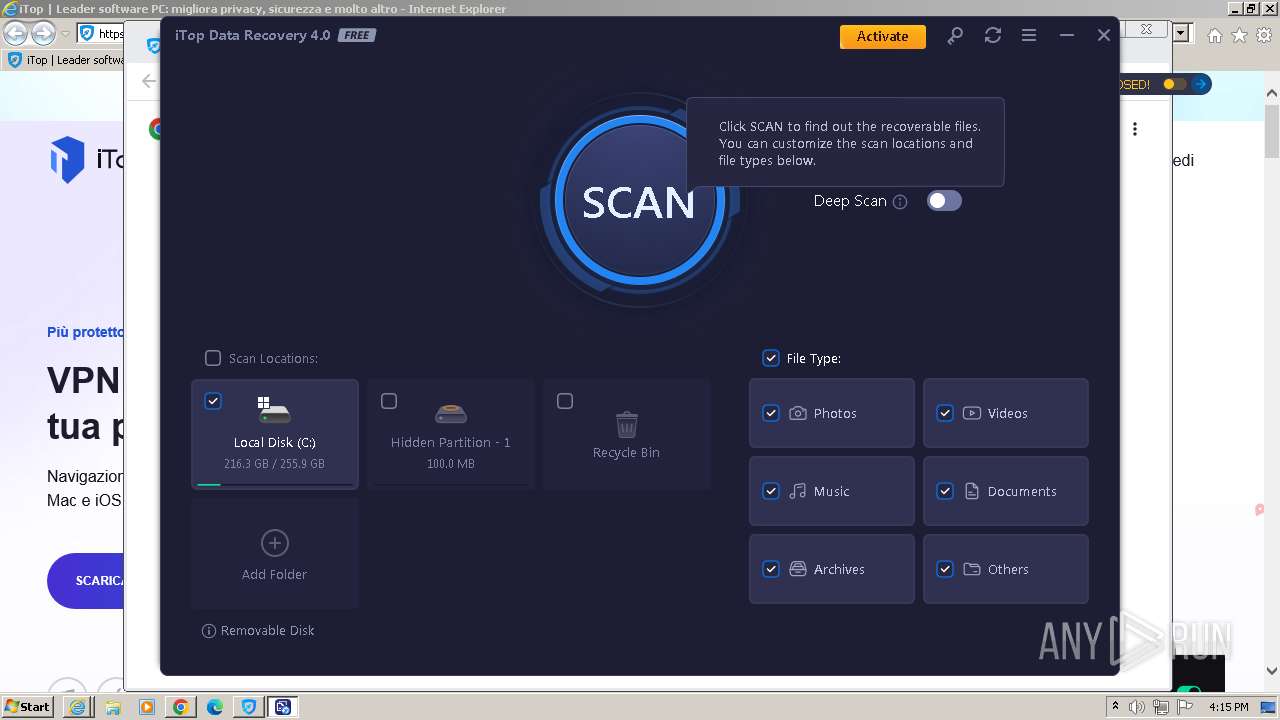Click the Add Folder plus icon
Viewport: 1280px width, 720px height.
click(275, 543)
